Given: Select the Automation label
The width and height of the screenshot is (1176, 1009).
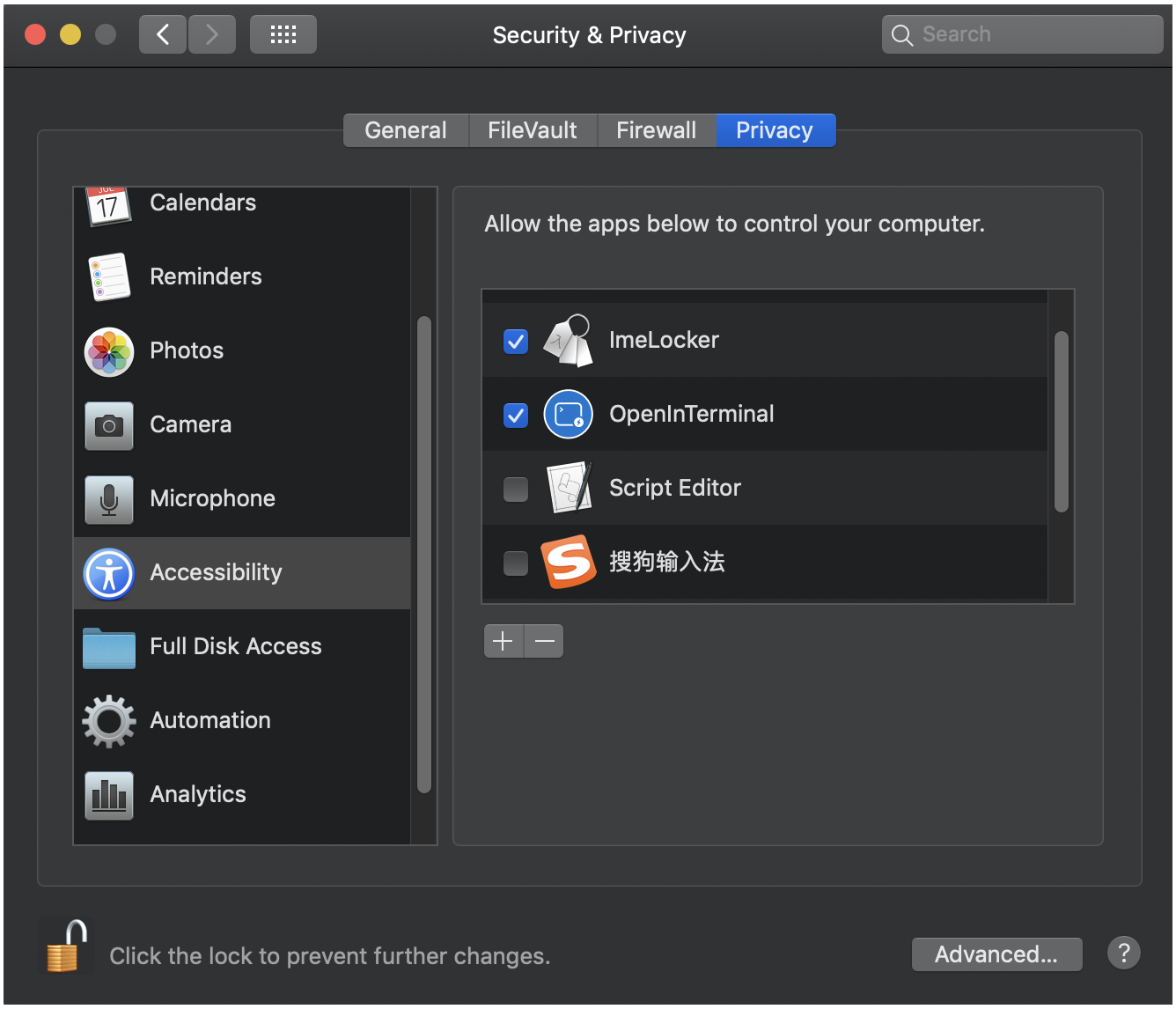Looking at the screenshot, I should [x=210, y=720].
